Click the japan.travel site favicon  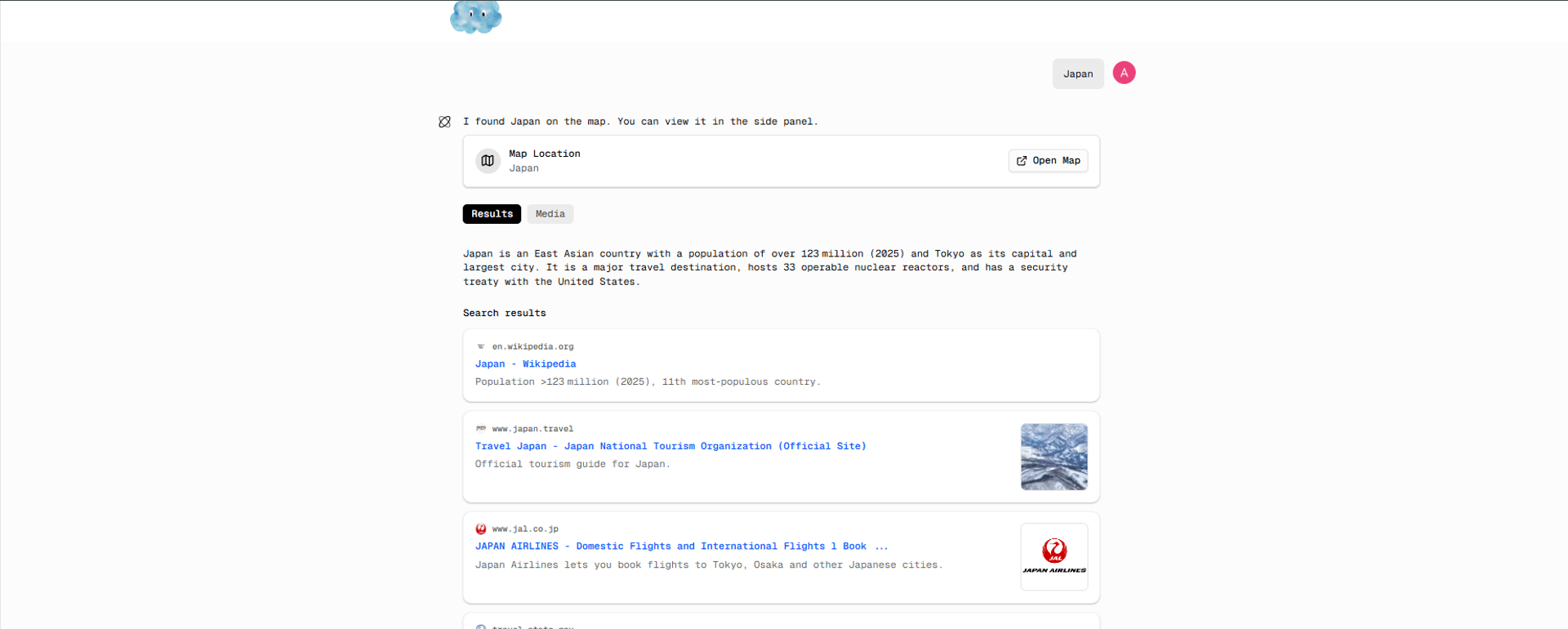coord(481,428)
